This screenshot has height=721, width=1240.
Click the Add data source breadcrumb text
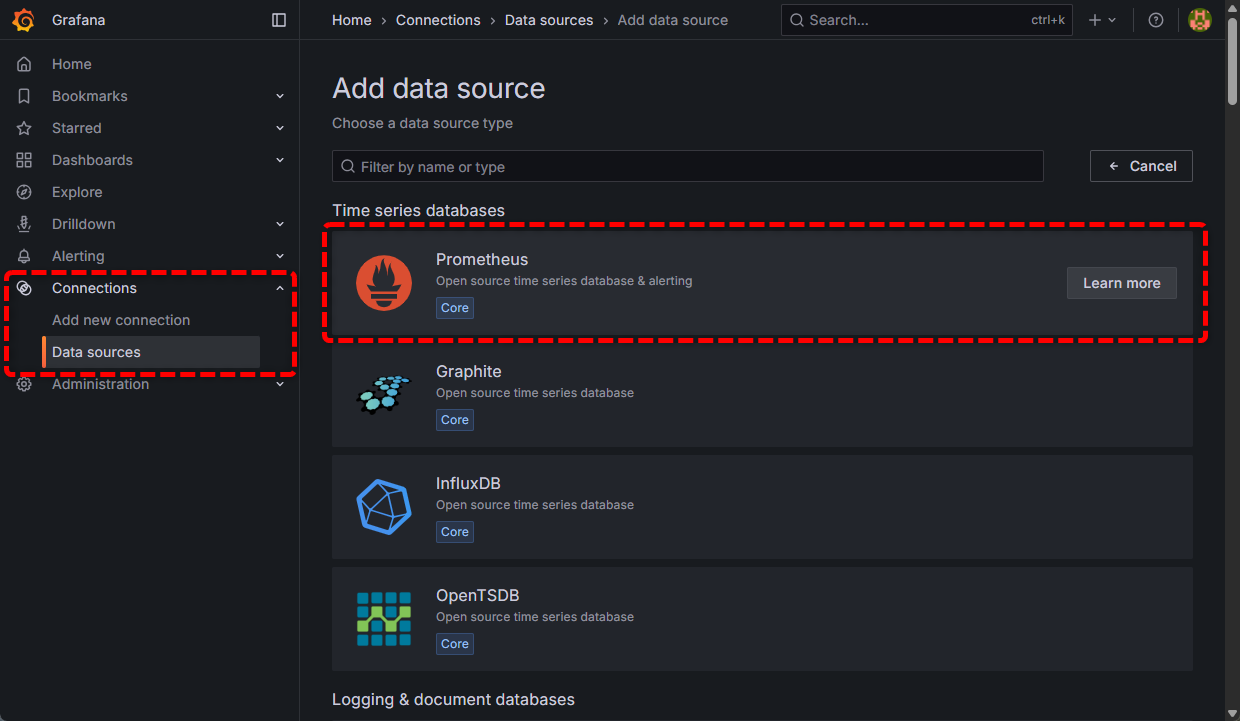coord(673,20)
